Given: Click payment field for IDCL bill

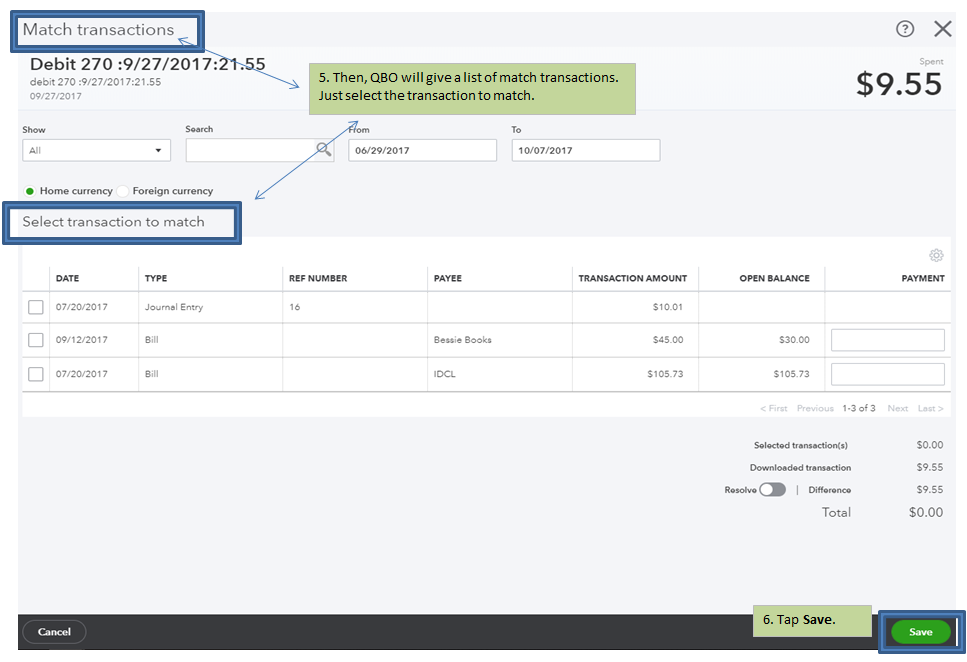Looking at the screenshot, I should coord(887,374).
